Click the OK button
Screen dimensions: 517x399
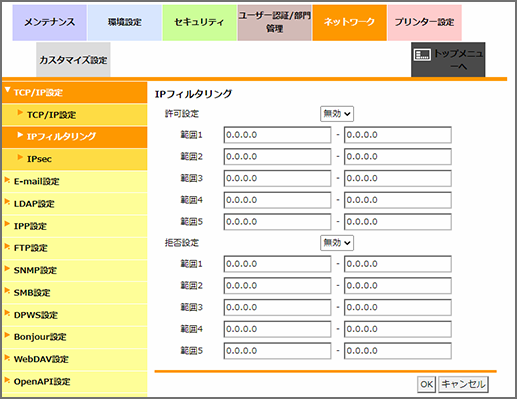pos(426,384)
